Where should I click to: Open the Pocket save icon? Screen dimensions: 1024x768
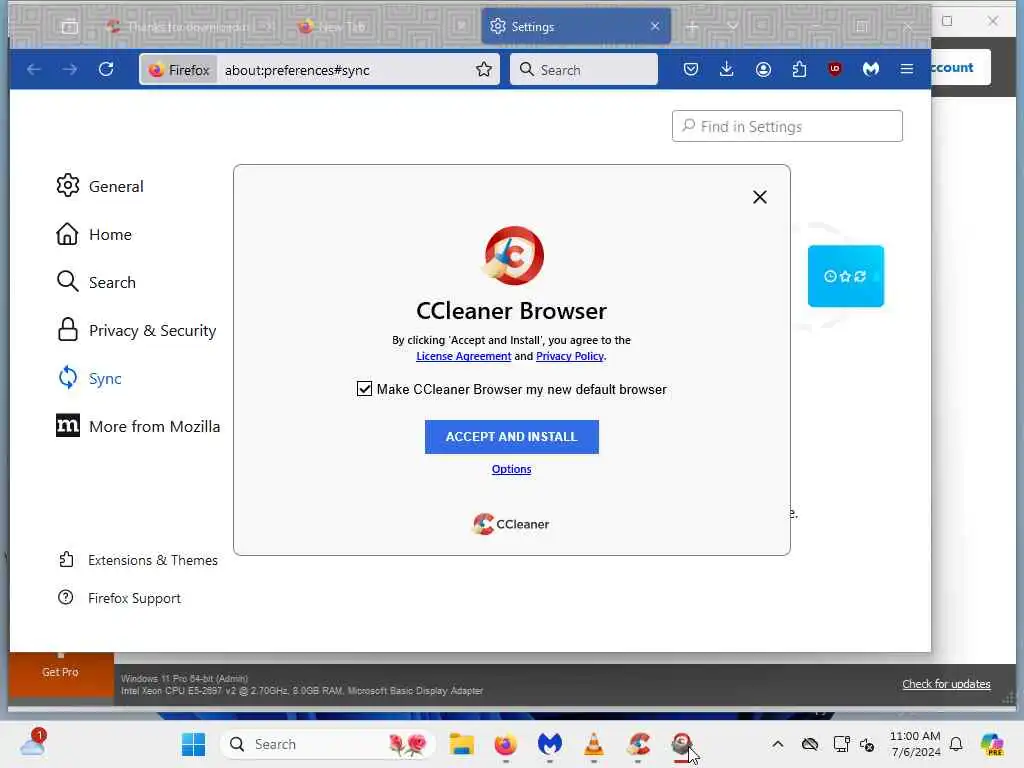pyautogui.click(x=691, y=69)
